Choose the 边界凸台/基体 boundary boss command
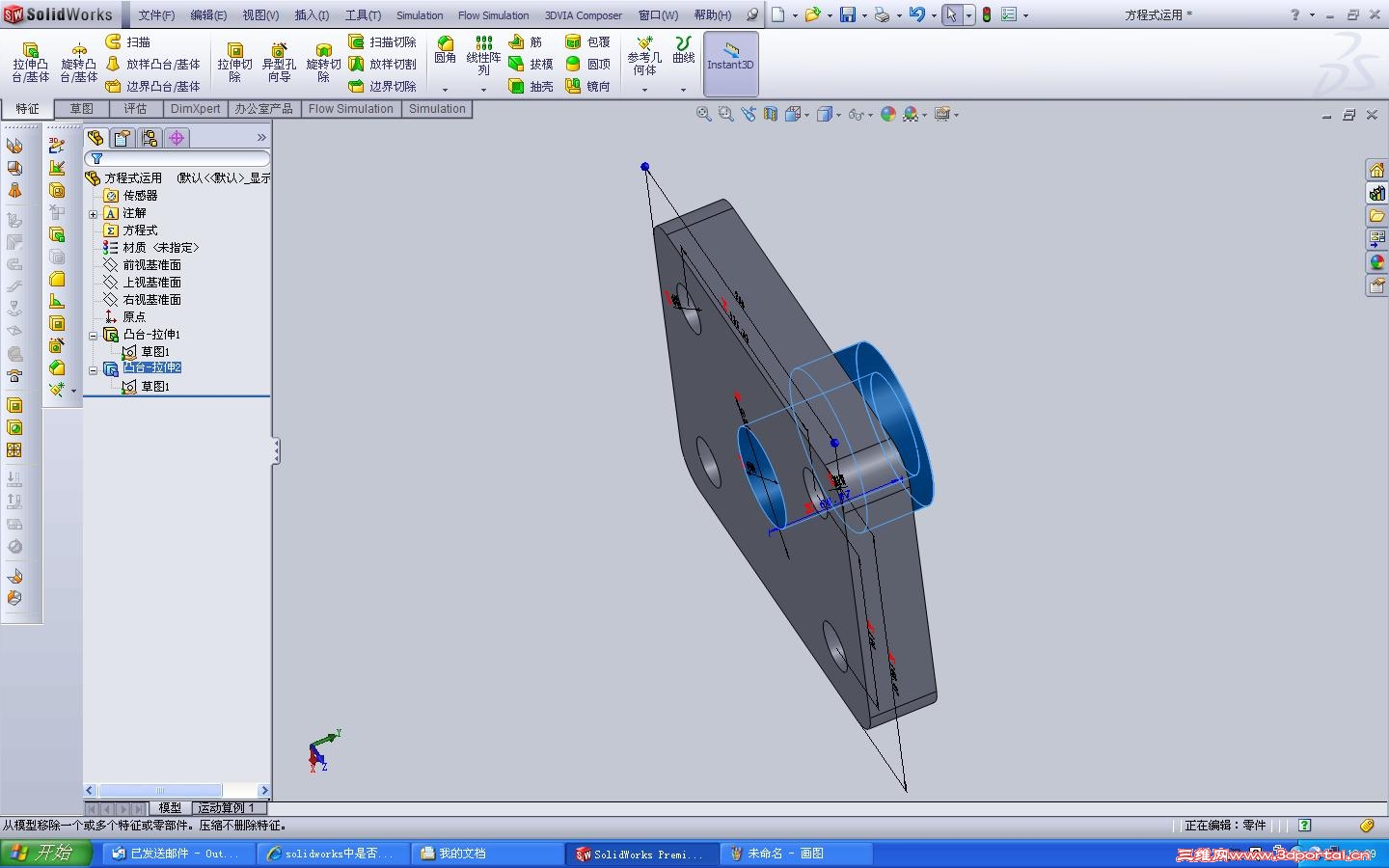Viewport: 1389px width, 868px height. [153, 86]
